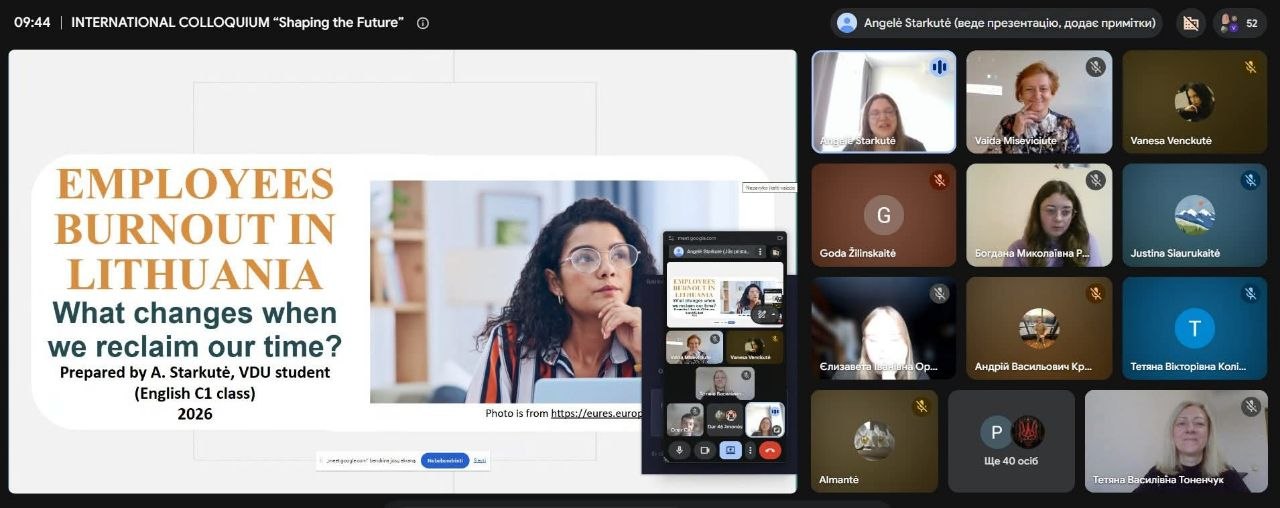
Task: Click meeting clock reading 09:44
Action: [32, 22]
